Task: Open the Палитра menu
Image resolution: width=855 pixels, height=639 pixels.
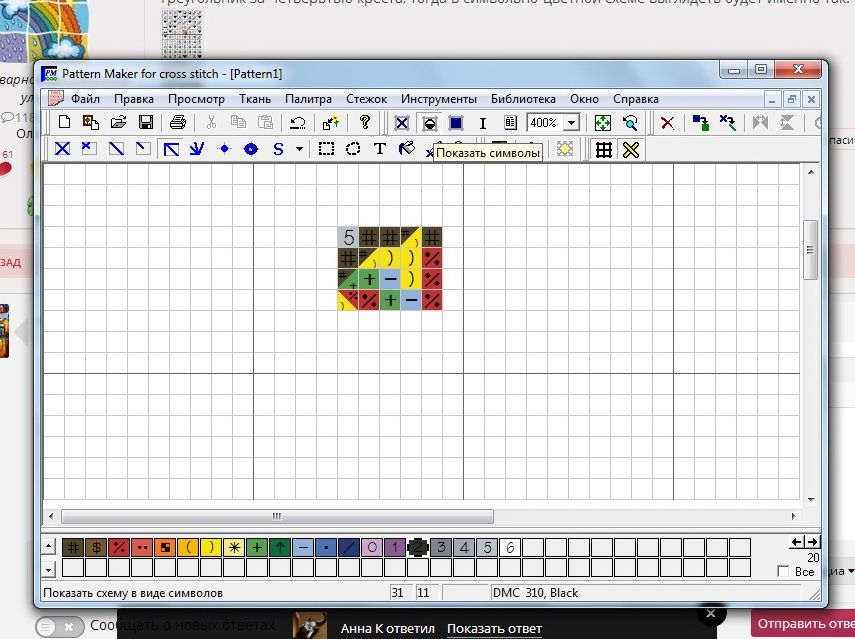Action: click(308, 99)
